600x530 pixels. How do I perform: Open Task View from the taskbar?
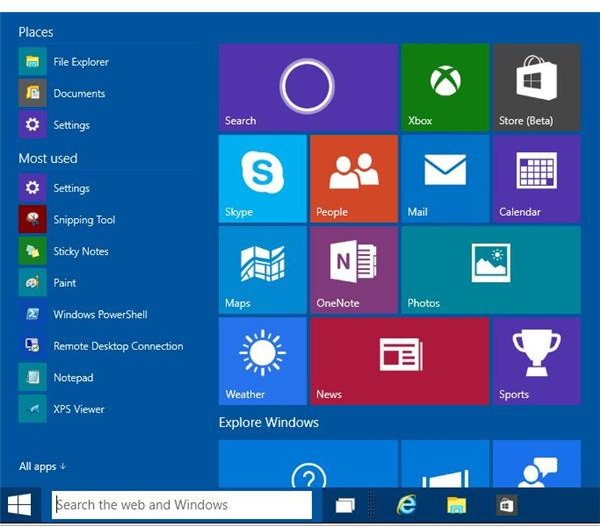(345, 505)
